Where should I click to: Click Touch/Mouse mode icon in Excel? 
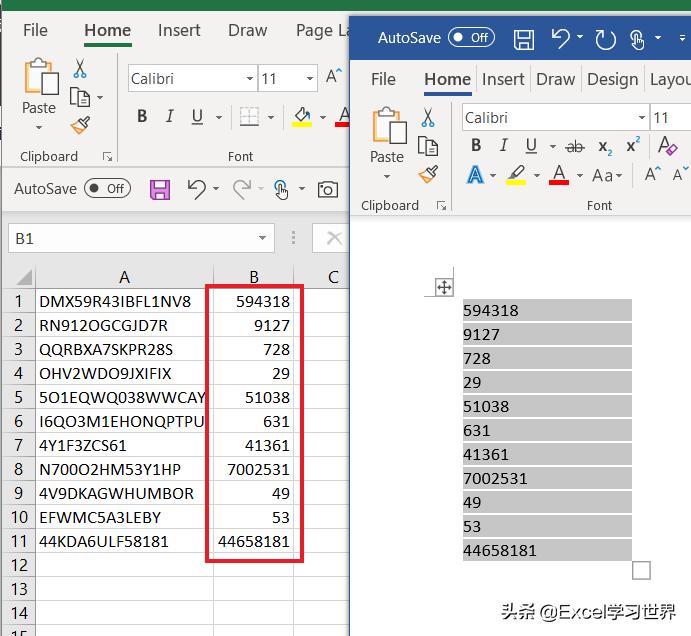pyautogui.click(x=281, y=190)
